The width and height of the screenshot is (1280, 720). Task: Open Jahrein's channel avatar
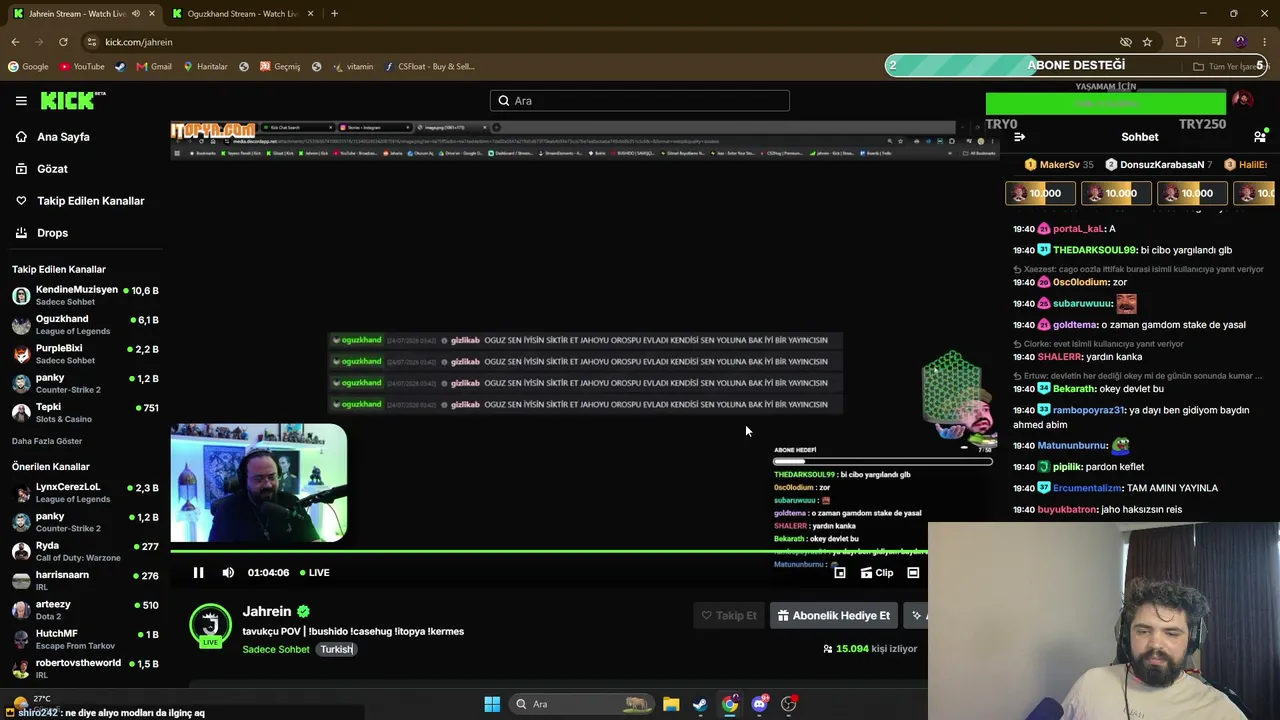click(x=210, y=626)
